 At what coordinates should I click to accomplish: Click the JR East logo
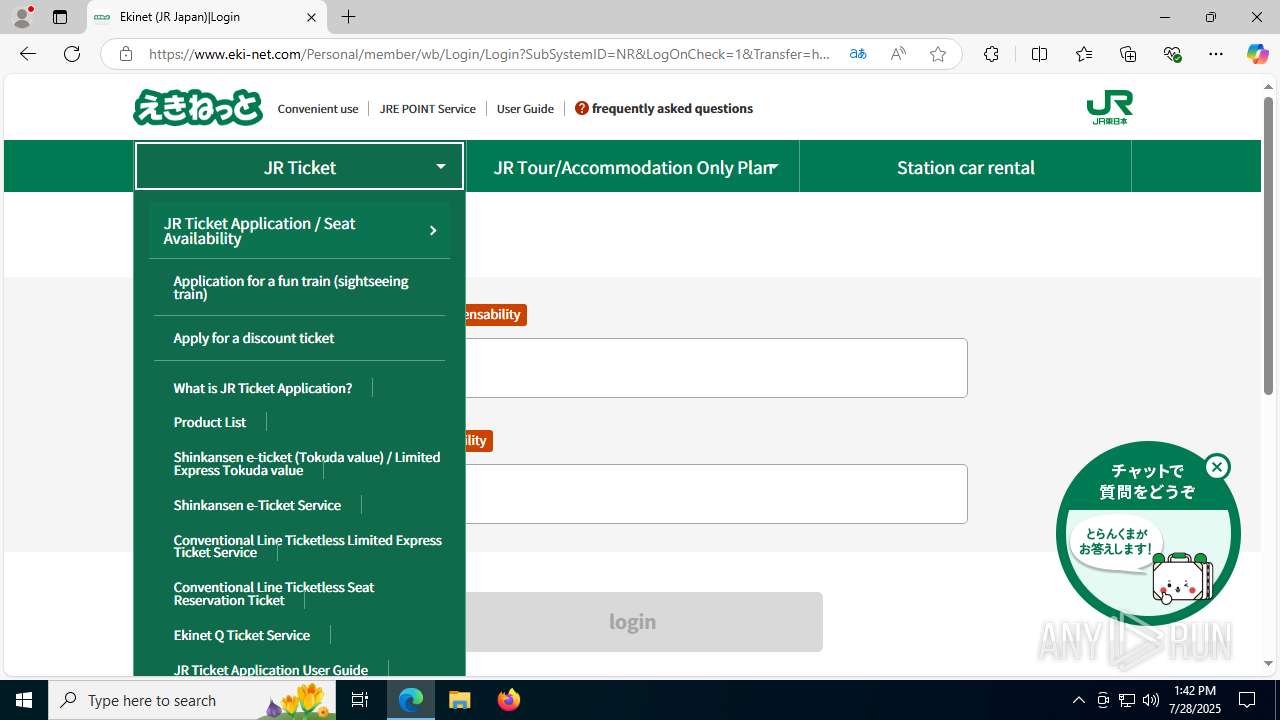coord(1109,107)
